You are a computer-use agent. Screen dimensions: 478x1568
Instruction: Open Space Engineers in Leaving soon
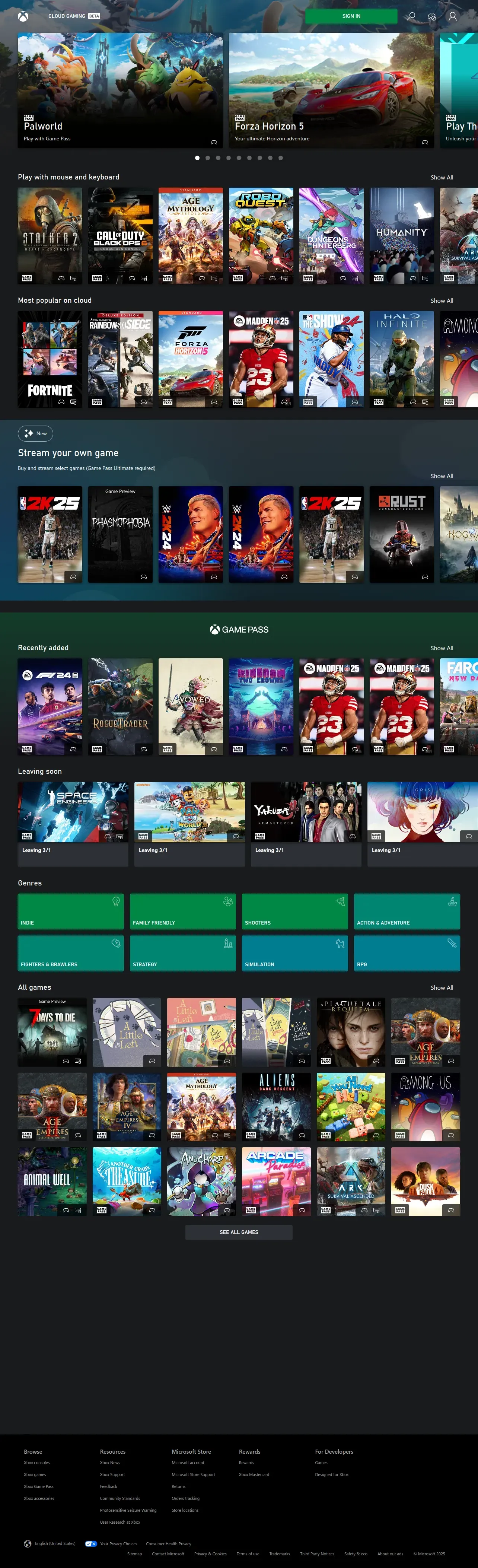[x=73, y=824]
